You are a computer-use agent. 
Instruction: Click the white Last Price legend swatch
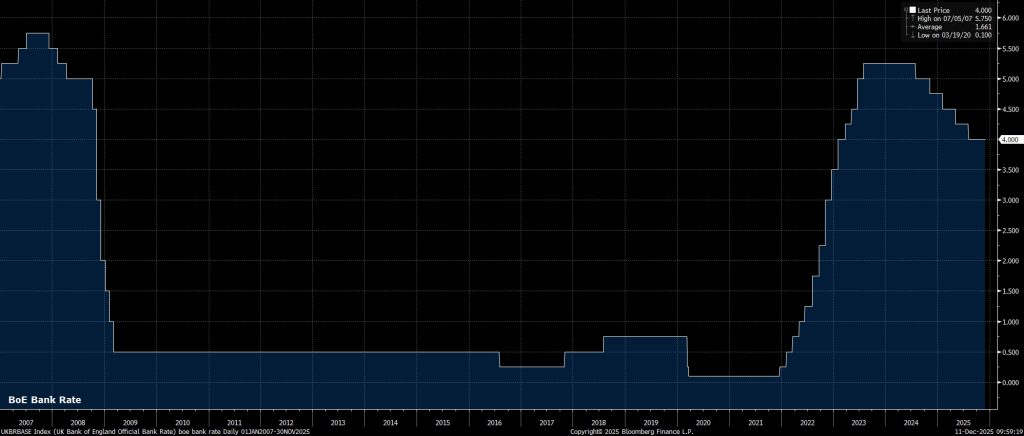(x=913, y=9)
